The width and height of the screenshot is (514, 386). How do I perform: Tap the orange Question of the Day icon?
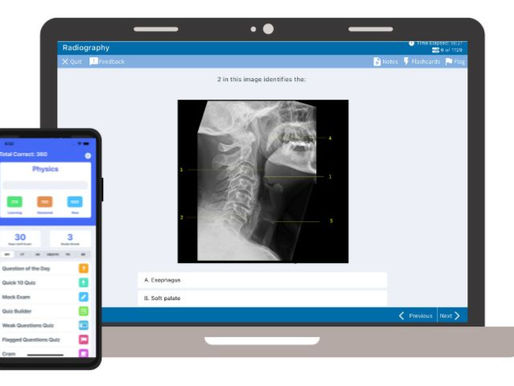[x=84, y=268]
